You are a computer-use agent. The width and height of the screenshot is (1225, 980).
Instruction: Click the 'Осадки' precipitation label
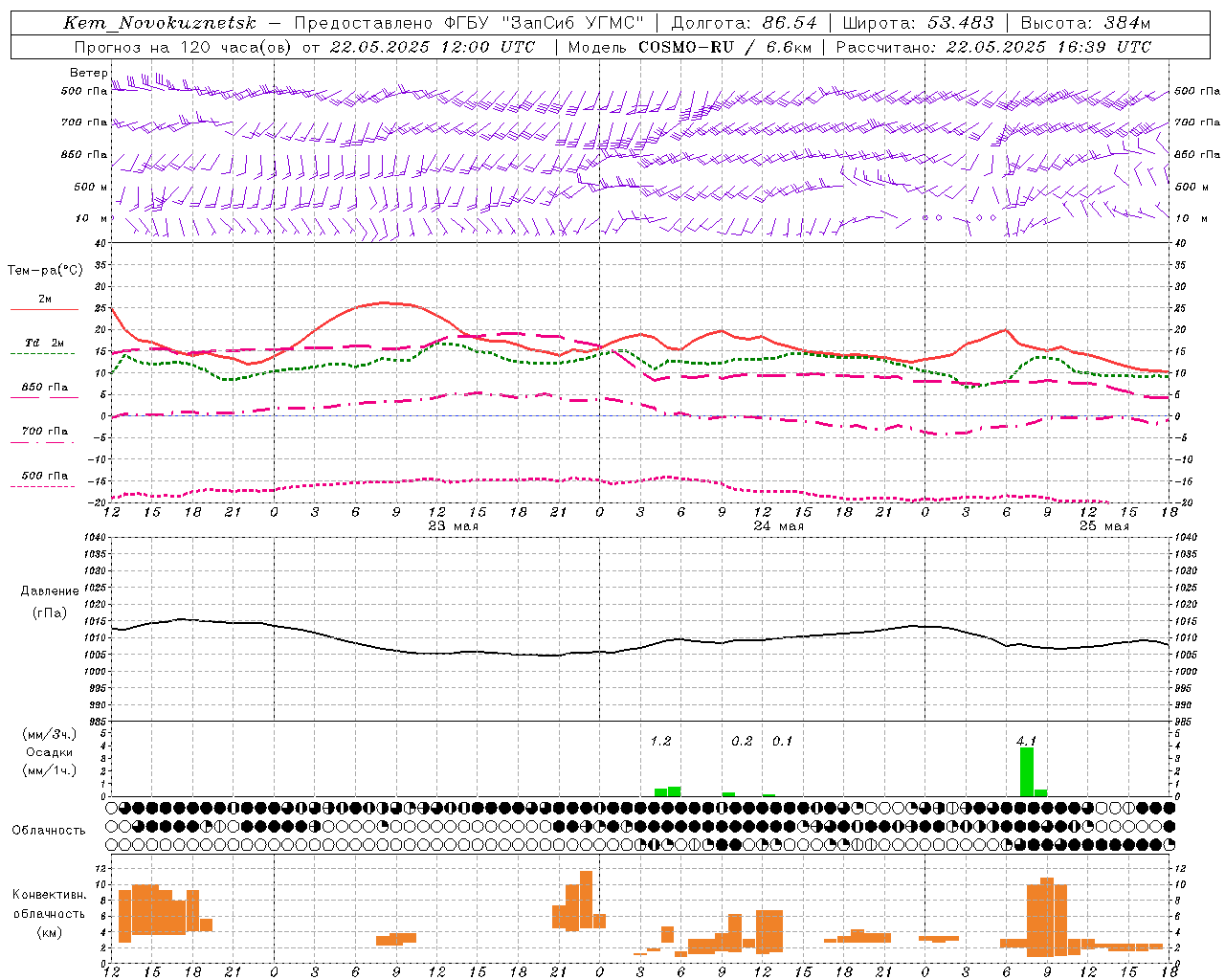pos(50,752)
